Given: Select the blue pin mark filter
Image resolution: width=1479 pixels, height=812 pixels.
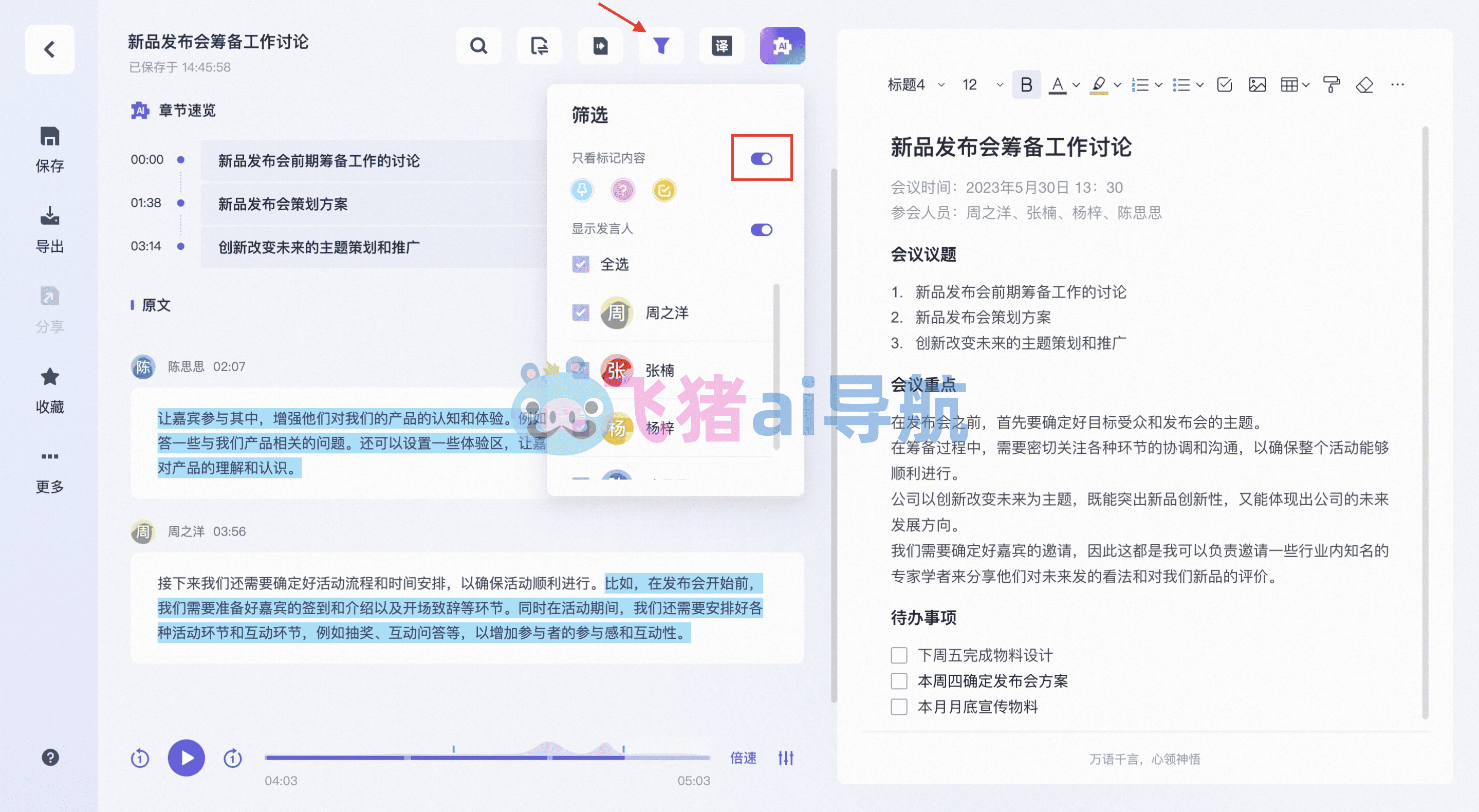Looking at the screenshot, I should click(582, 190).
